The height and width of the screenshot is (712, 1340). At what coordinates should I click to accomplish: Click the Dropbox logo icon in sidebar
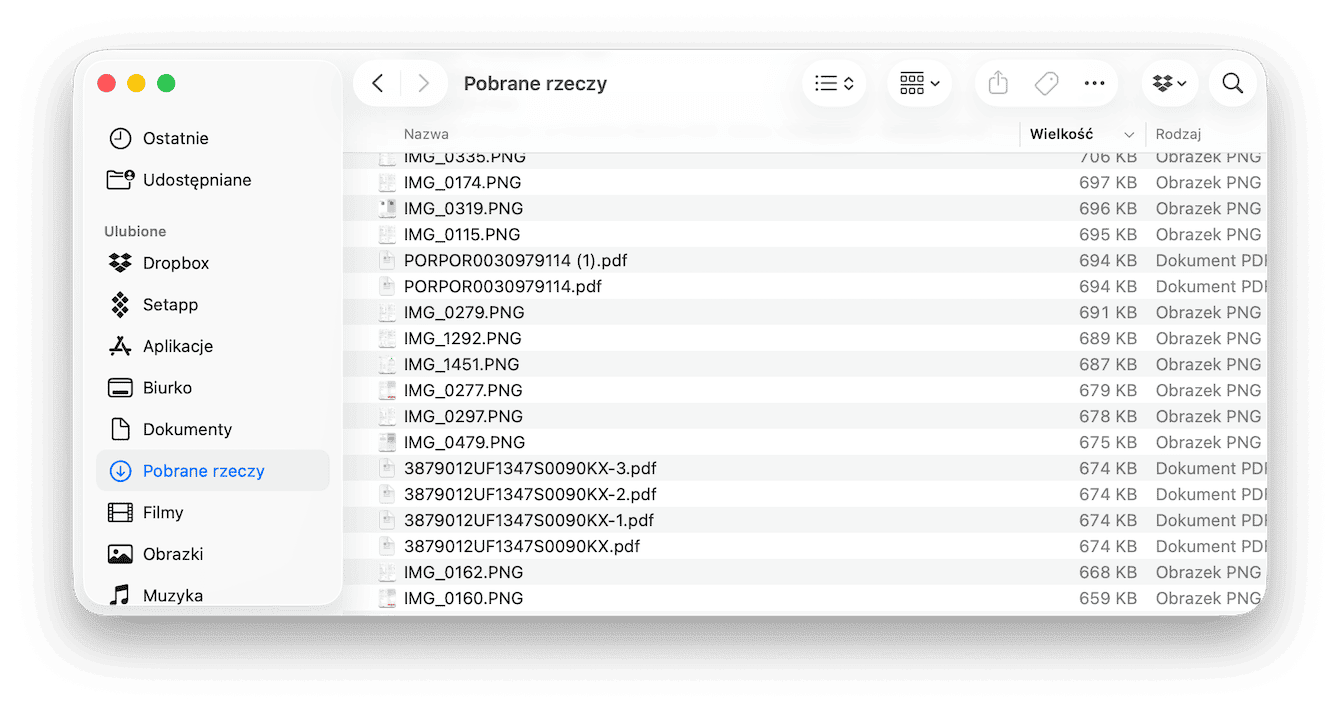[120, 263]
